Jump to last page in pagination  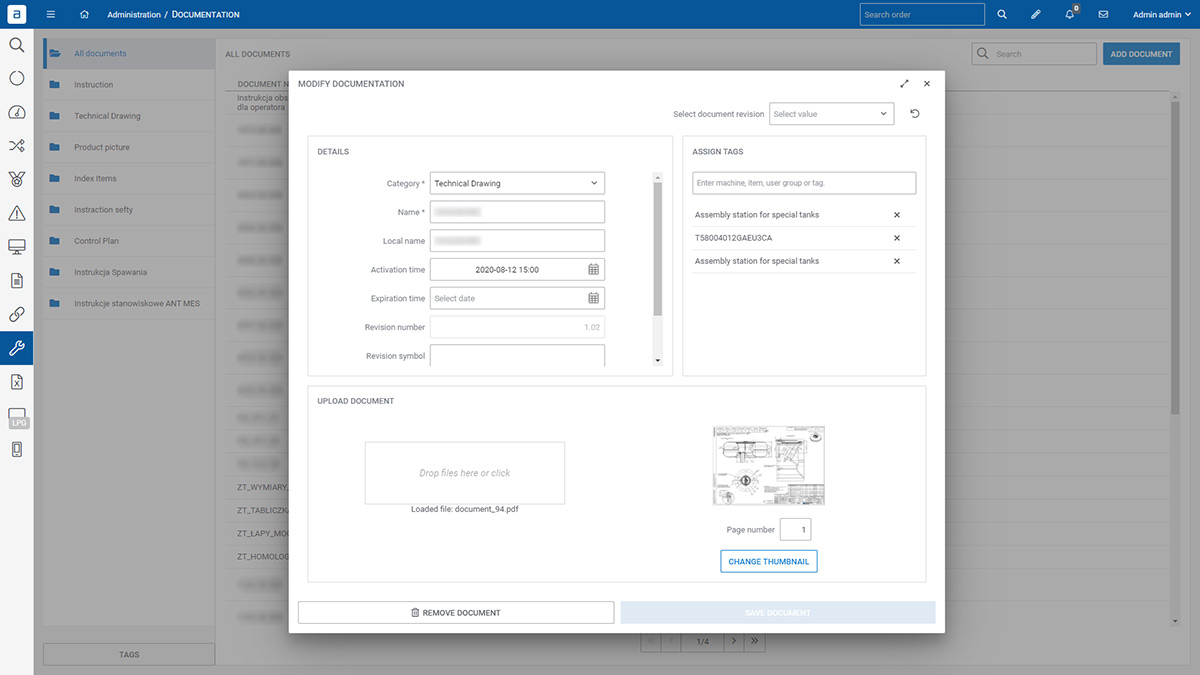pyautogui.click(x=755, y=640)
